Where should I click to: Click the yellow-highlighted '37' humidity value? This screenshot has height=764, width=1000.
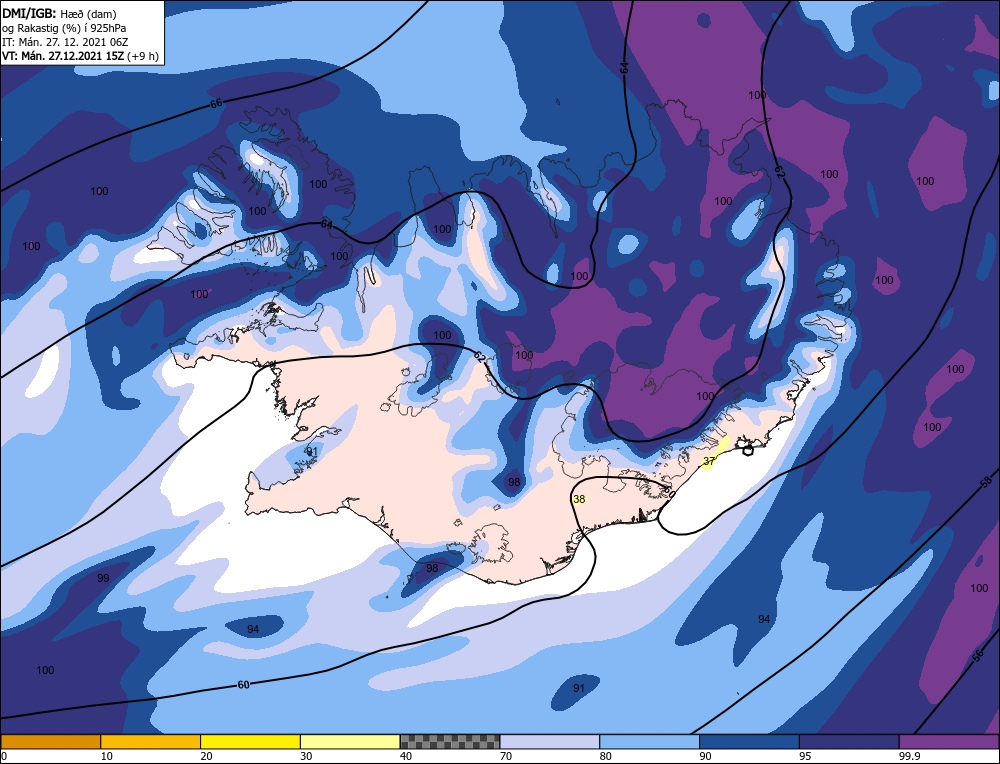tap(709, 461)
